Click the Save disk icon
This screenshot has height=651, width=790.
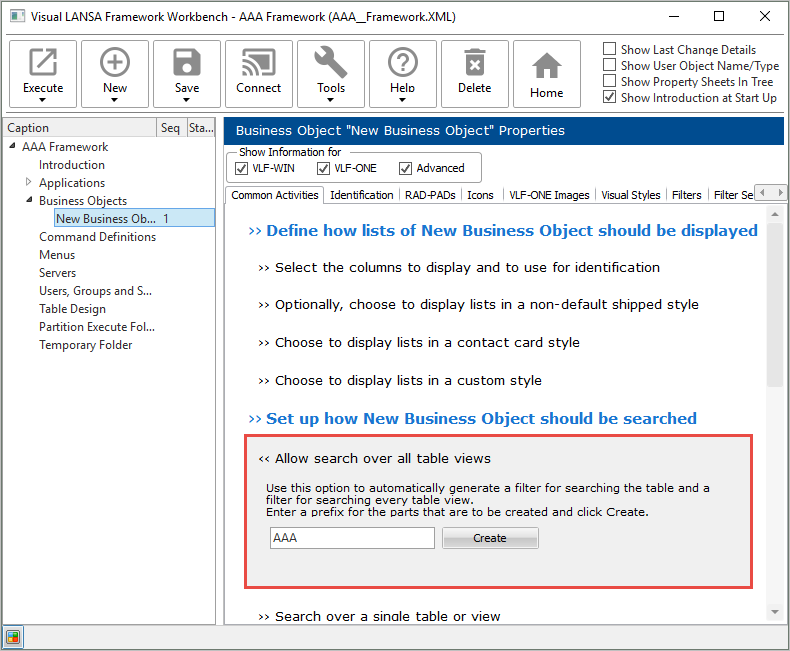(x=187, y=63)
